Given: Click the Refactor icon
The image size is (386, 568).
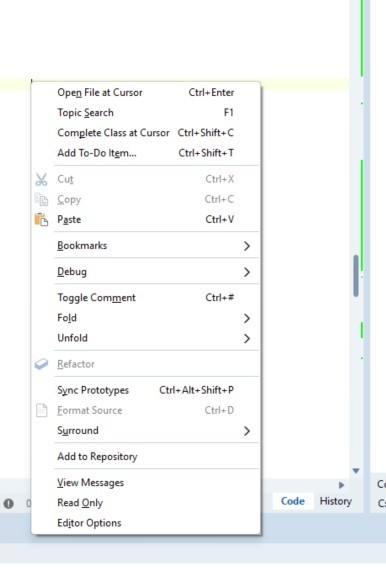Looking at the screenshot, I should click(x=41, y=364).
